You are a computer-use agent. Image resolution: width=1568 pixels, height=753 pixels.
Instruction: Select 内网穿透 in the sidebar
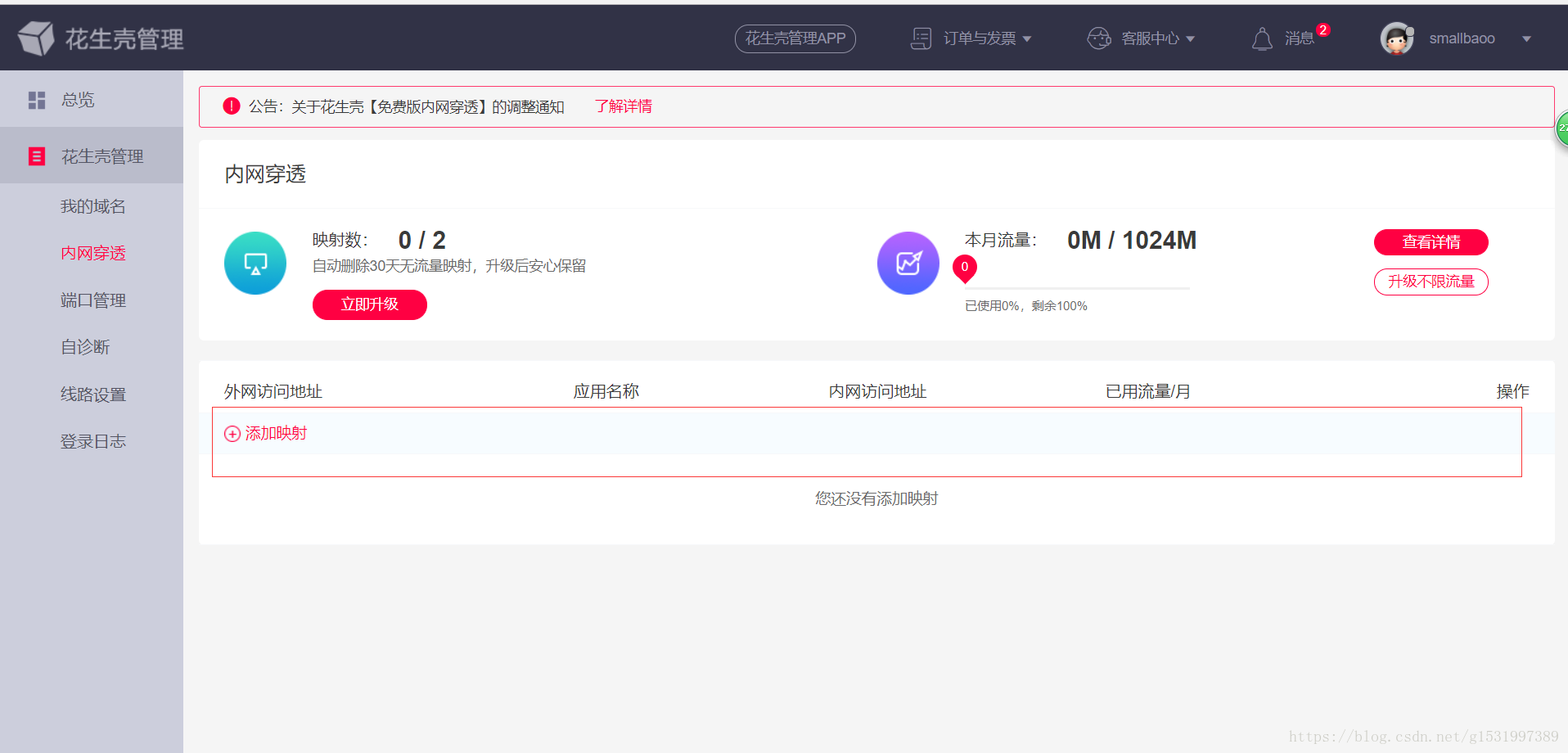[x=93, y=253]
